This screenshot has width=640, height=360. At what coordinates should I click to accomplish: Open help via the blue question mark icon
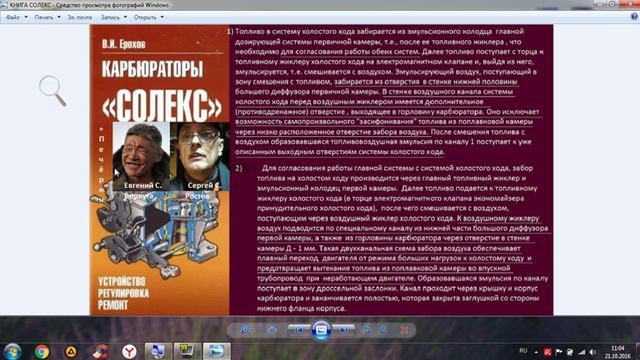pyautogui.click(x=634, y=17)
